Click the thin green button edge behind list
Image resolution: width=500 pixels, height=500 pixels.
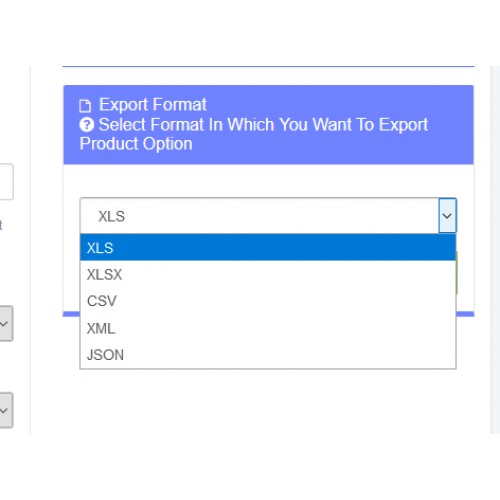[457, 273]
